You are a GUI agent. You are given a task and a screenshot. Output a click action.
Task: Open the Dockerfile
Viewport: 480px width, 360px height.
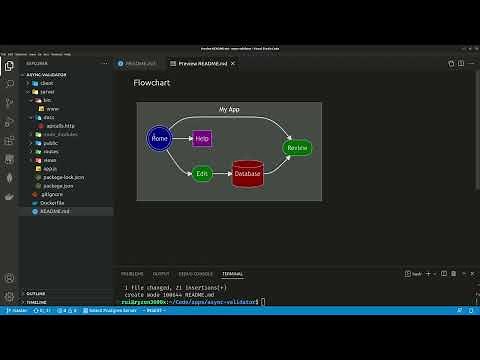[52, 203]
